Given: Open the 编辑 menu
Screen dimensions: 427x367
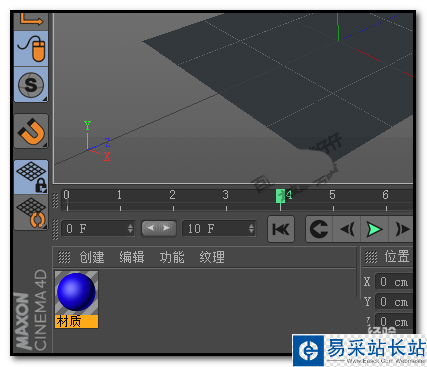Looking at the screenshot, I should (x=132, y=257).
